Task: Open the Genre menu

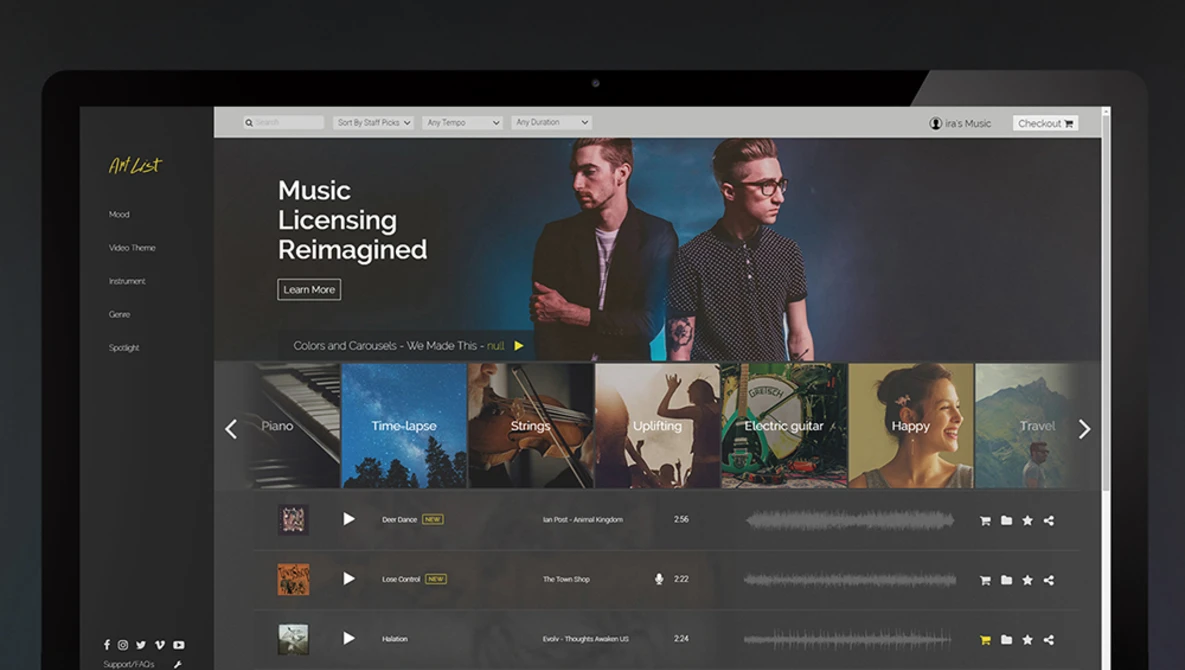Action: point(119,314)
